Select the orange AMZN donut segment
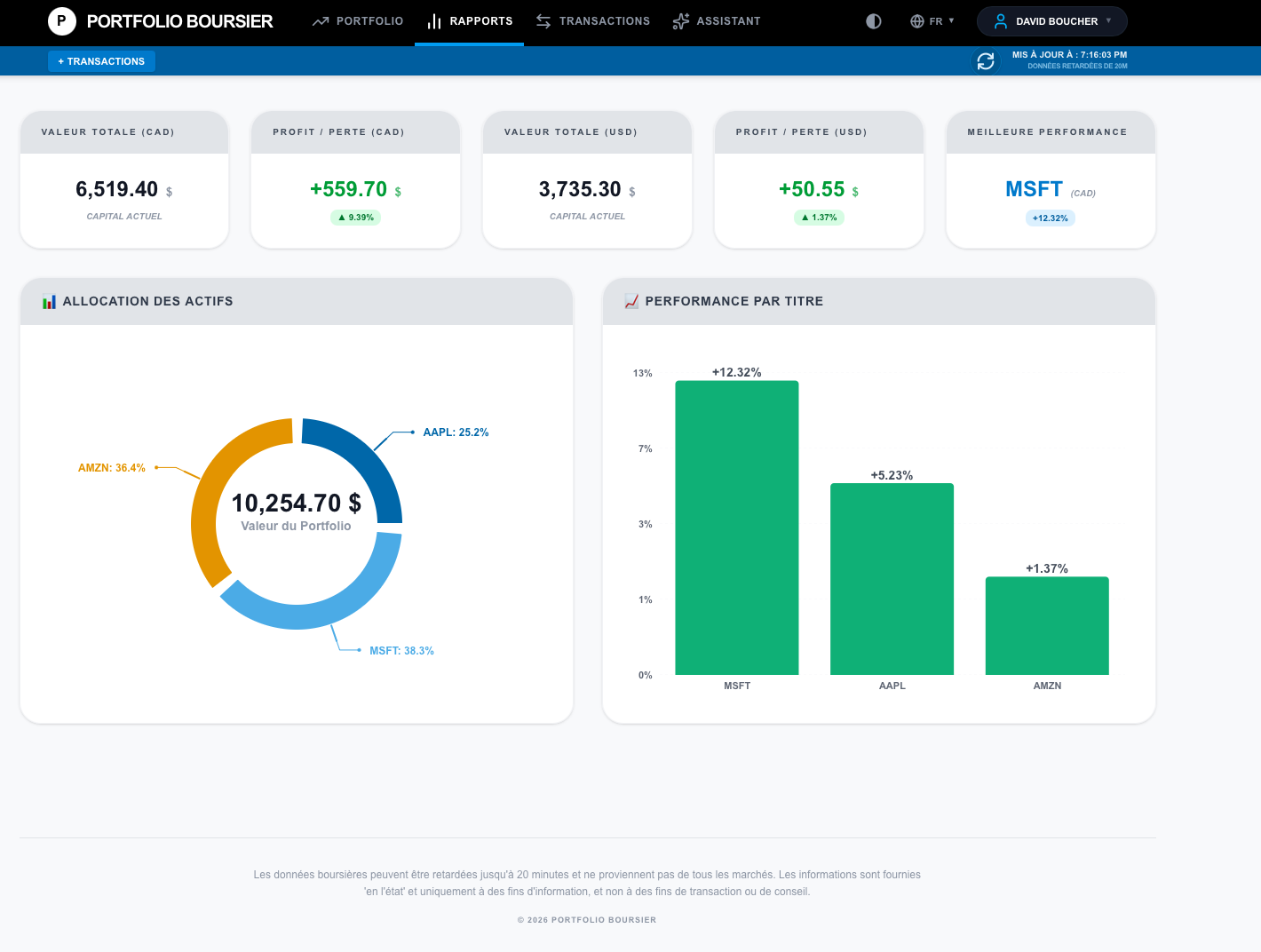 coord(213,497)
